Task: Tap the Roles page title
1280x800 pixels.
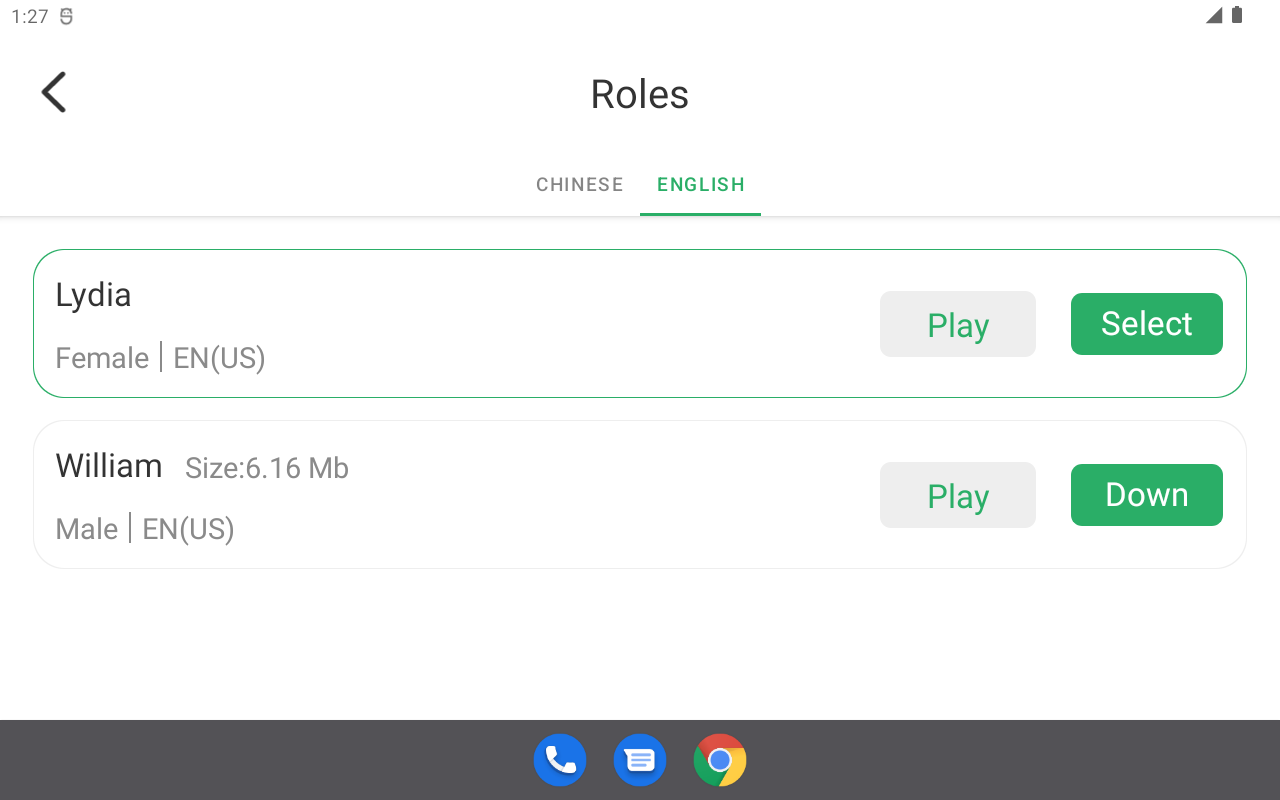Action: (639, 95)
